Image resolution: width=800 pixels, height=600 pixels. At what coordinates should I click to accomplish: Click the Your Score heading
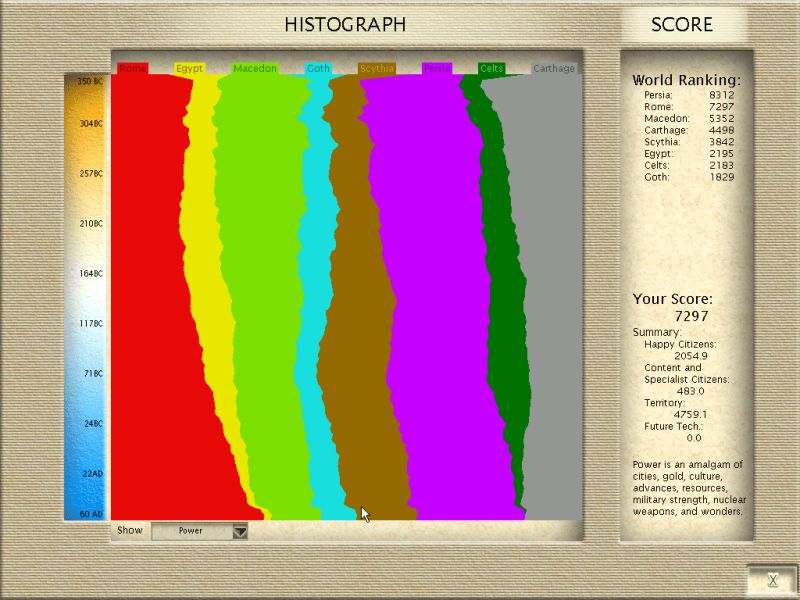(671, 299)
